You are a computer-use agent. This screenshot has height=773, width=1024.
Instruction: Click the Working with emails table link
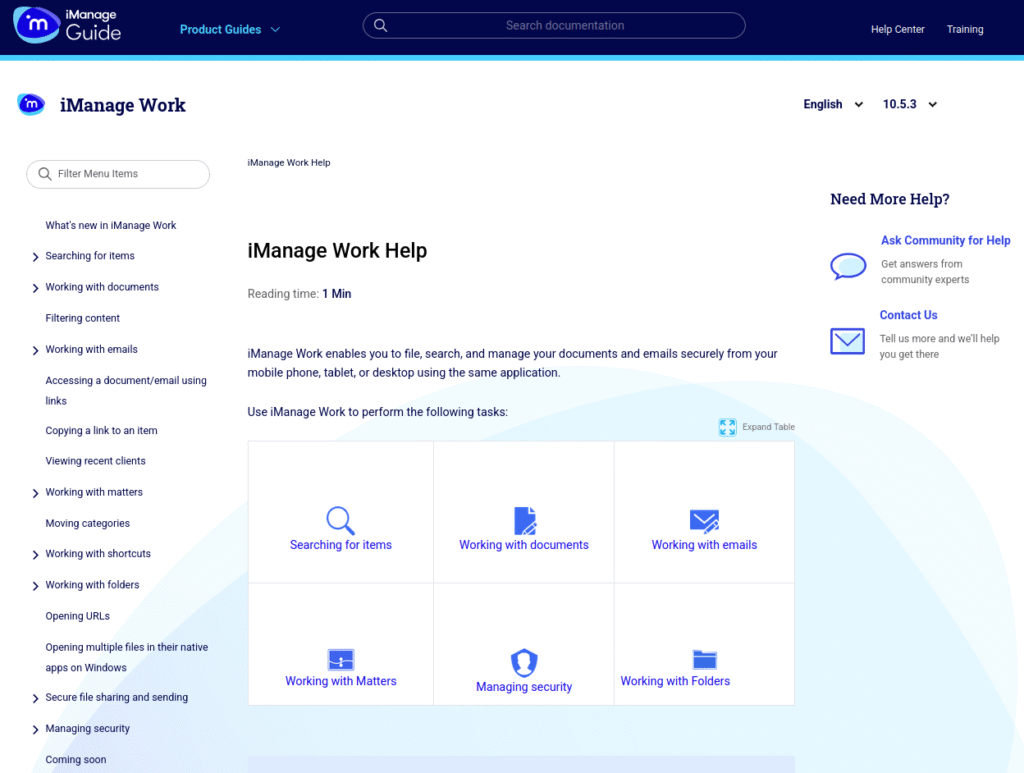point(704,545)
